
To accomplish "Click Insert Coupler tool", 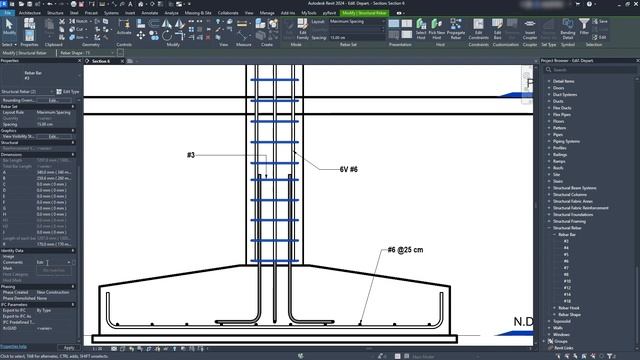I will 529,29.
